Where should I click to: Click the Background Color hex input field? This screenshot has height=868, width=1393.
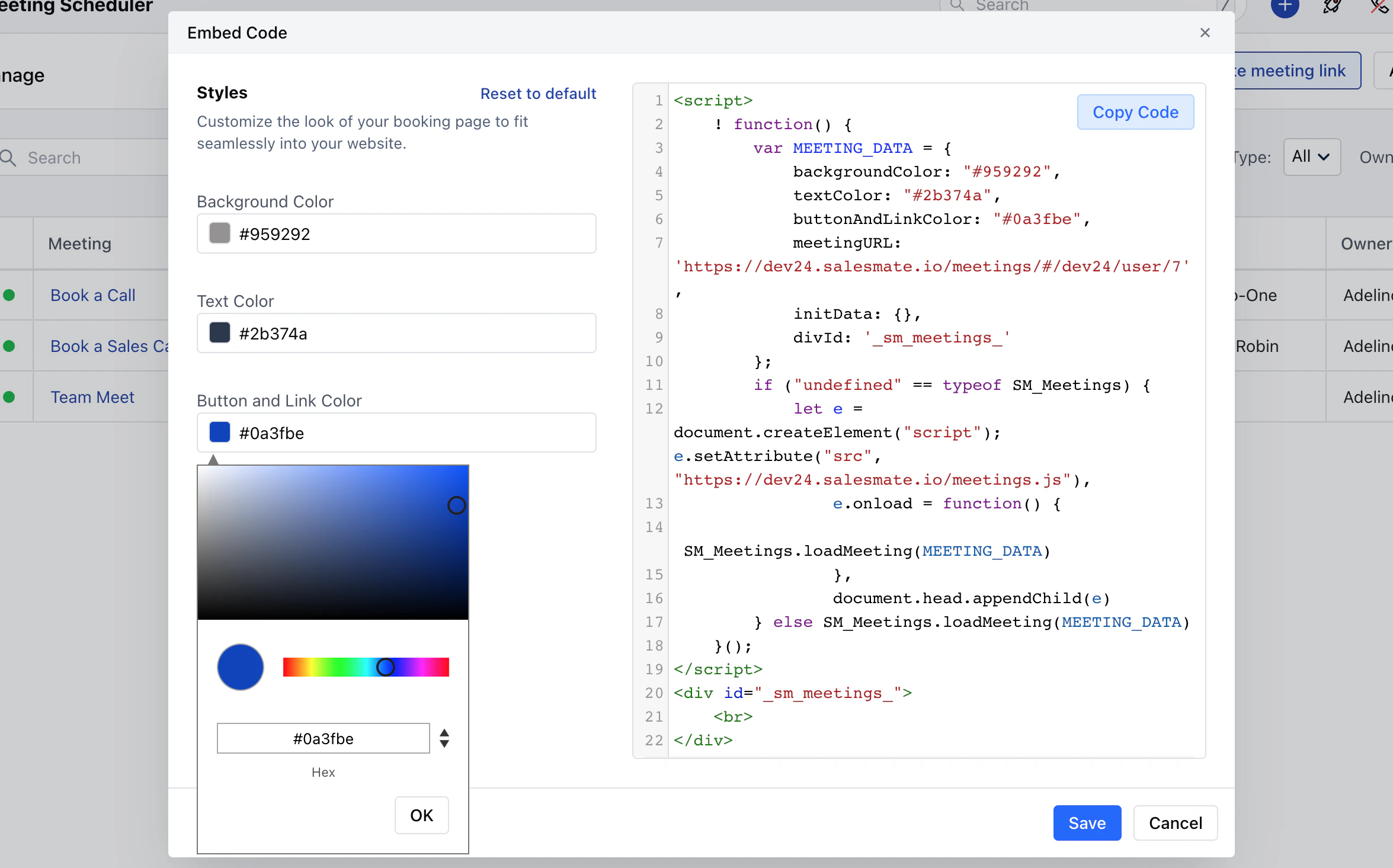click(x=396, y=233)
